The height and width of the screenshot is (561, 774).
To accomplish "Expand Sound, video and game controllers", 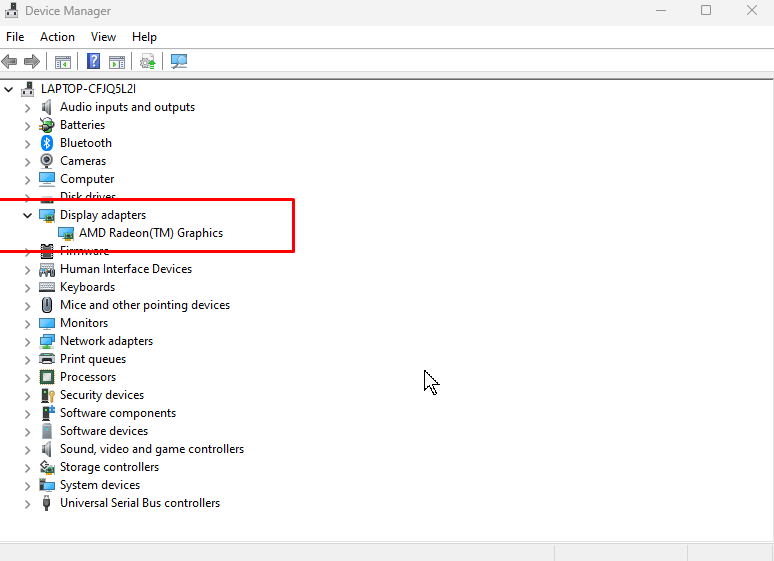I will pyautogui.click(x=28, y=449).
